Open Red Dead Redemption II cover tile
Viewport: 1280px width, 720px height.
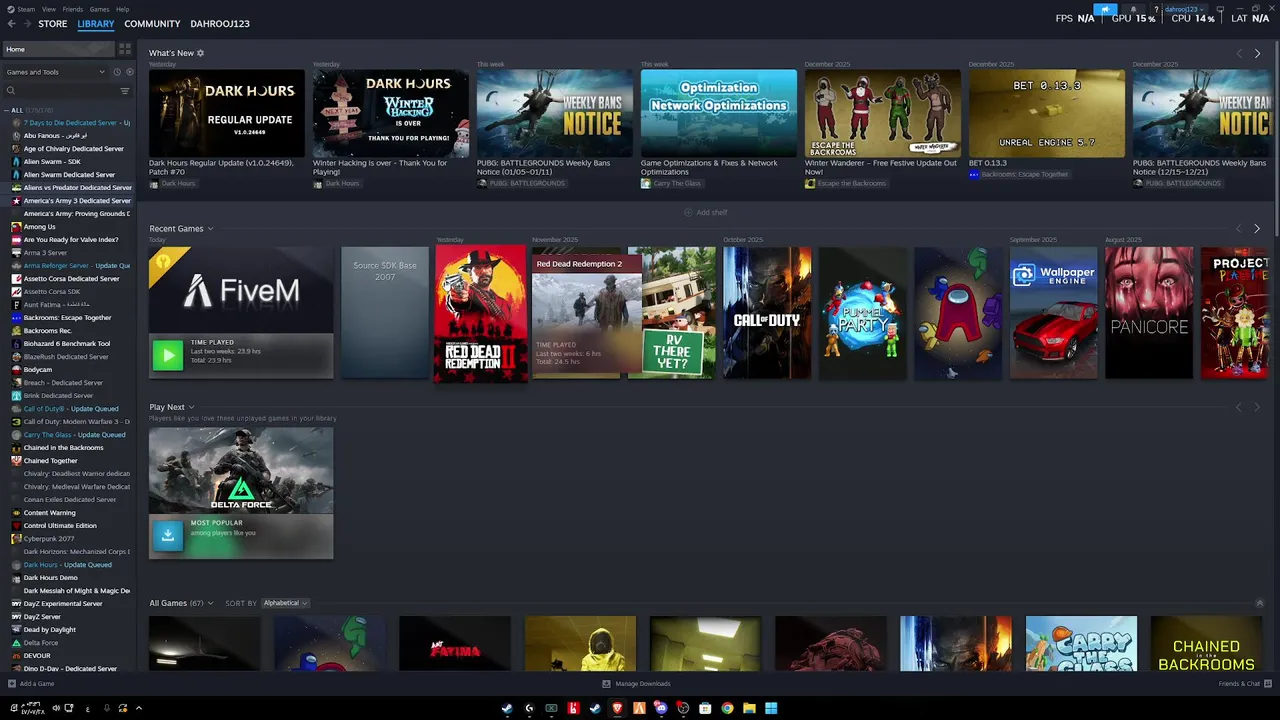[481, 312]
